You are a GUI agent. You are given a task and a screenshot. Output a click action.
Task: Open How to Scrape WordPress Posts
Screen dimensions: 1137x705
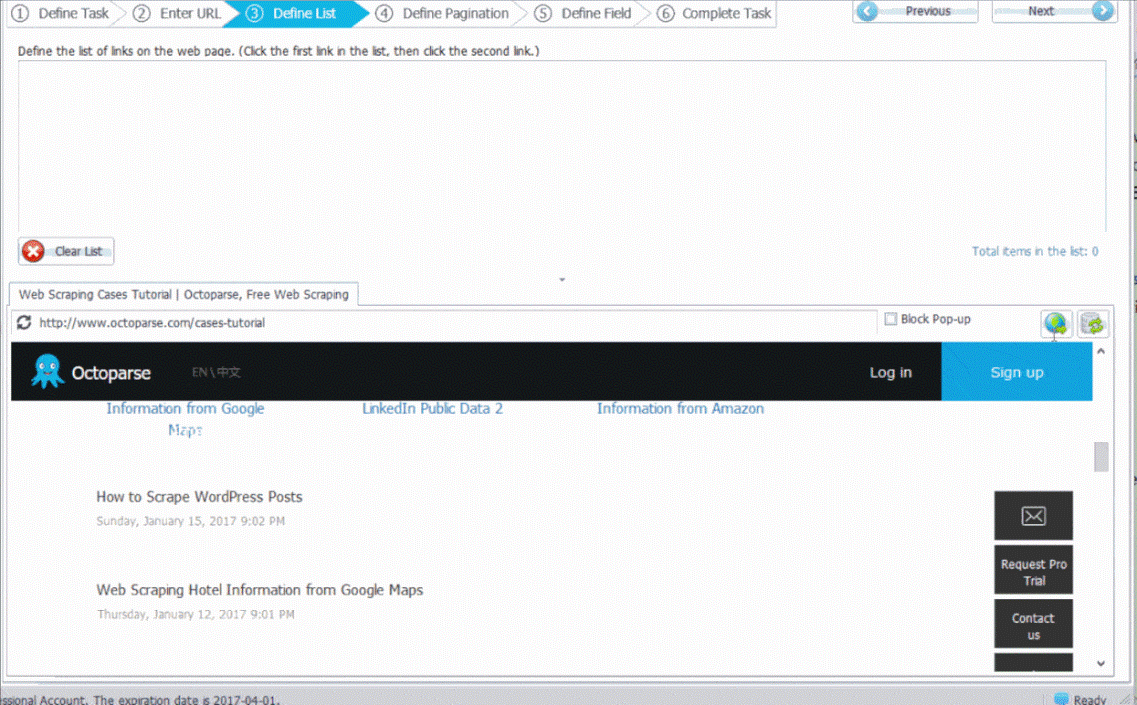click(x=199, y=497)
